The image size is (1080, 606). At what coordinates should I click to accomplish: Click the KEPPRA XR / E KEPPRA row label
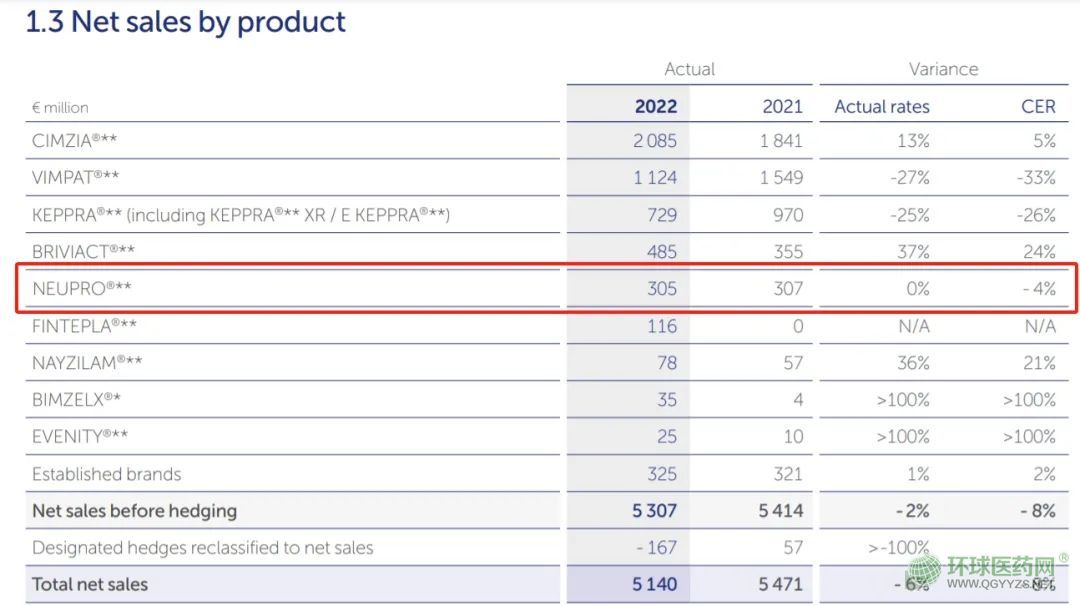point(240,215)
